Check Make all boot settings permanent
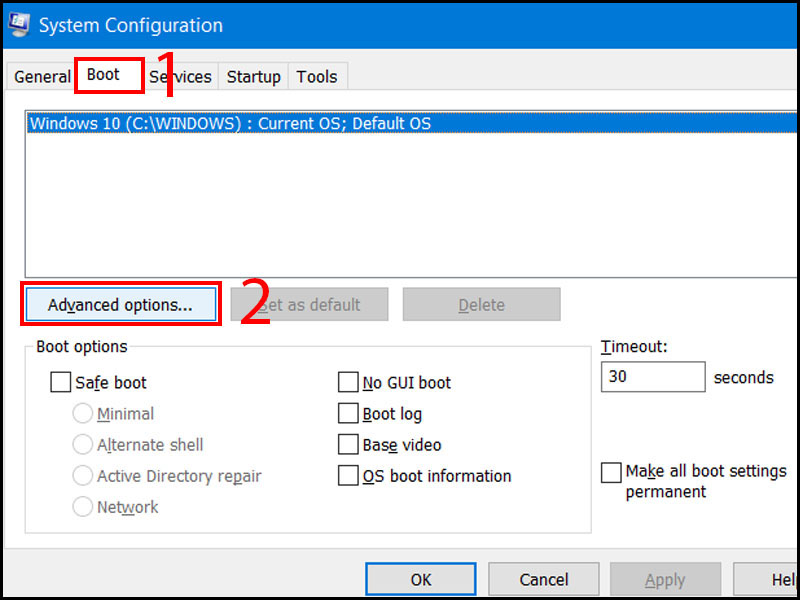This screenshot has height=600, width=800. point(611,472)
